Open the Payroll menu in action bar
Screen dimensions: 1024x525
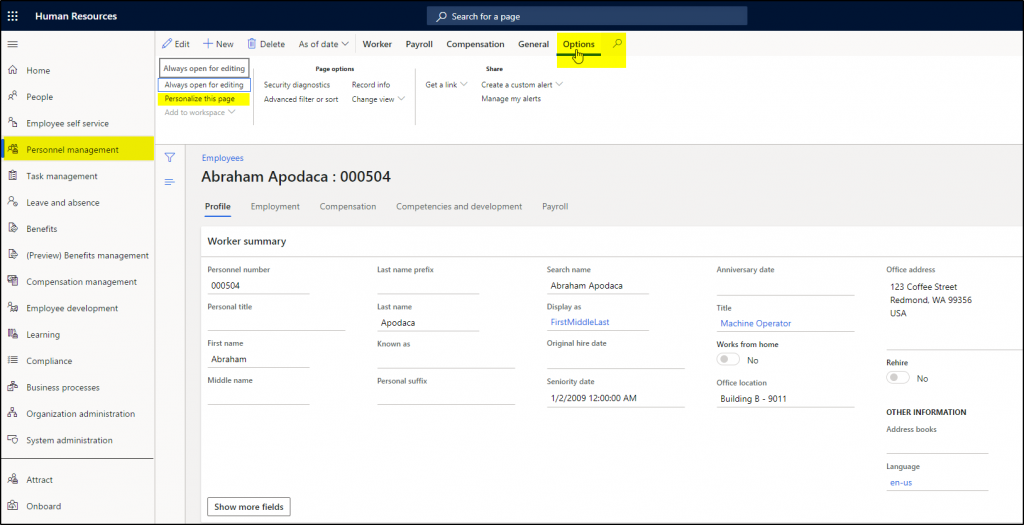(x=419, y=44)
